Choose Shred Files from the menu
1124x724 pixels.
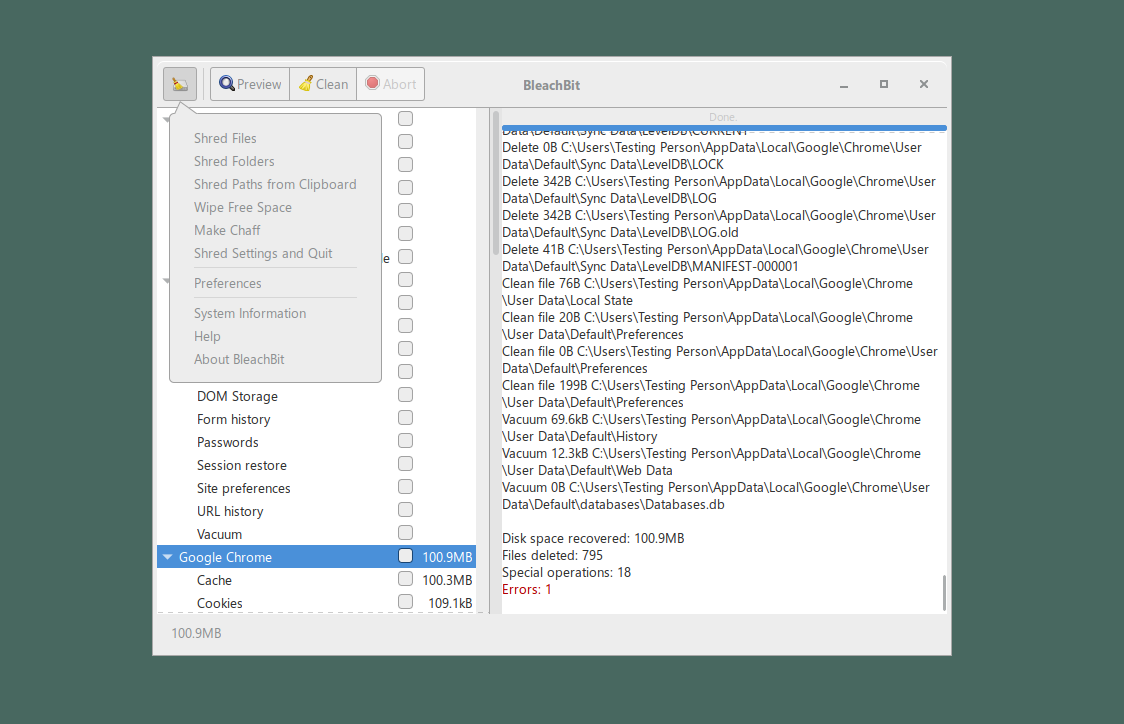[x=225, y=138]
